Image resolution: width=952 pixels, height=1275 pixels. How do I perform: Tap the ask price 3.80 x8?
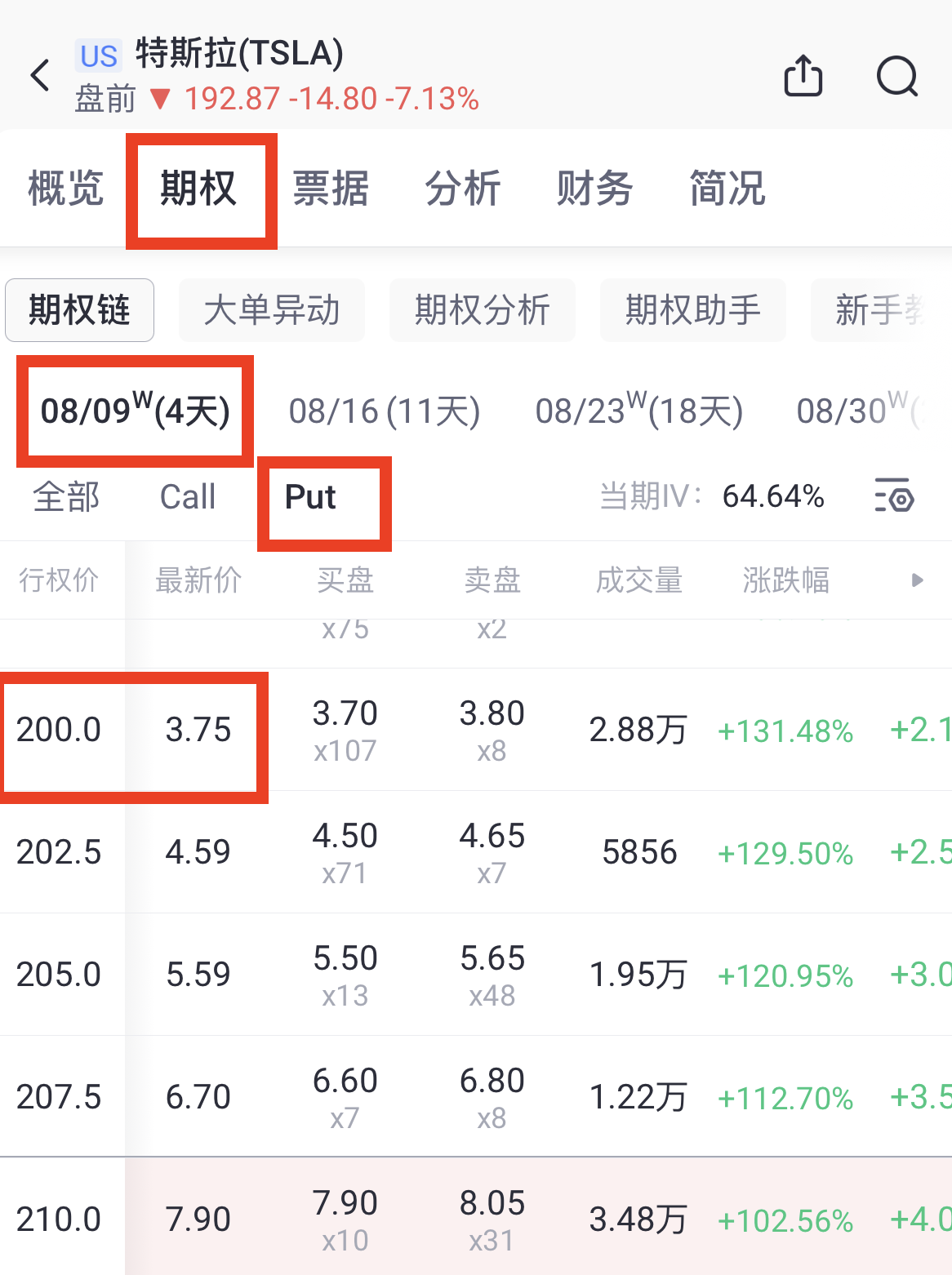[492, 731]
